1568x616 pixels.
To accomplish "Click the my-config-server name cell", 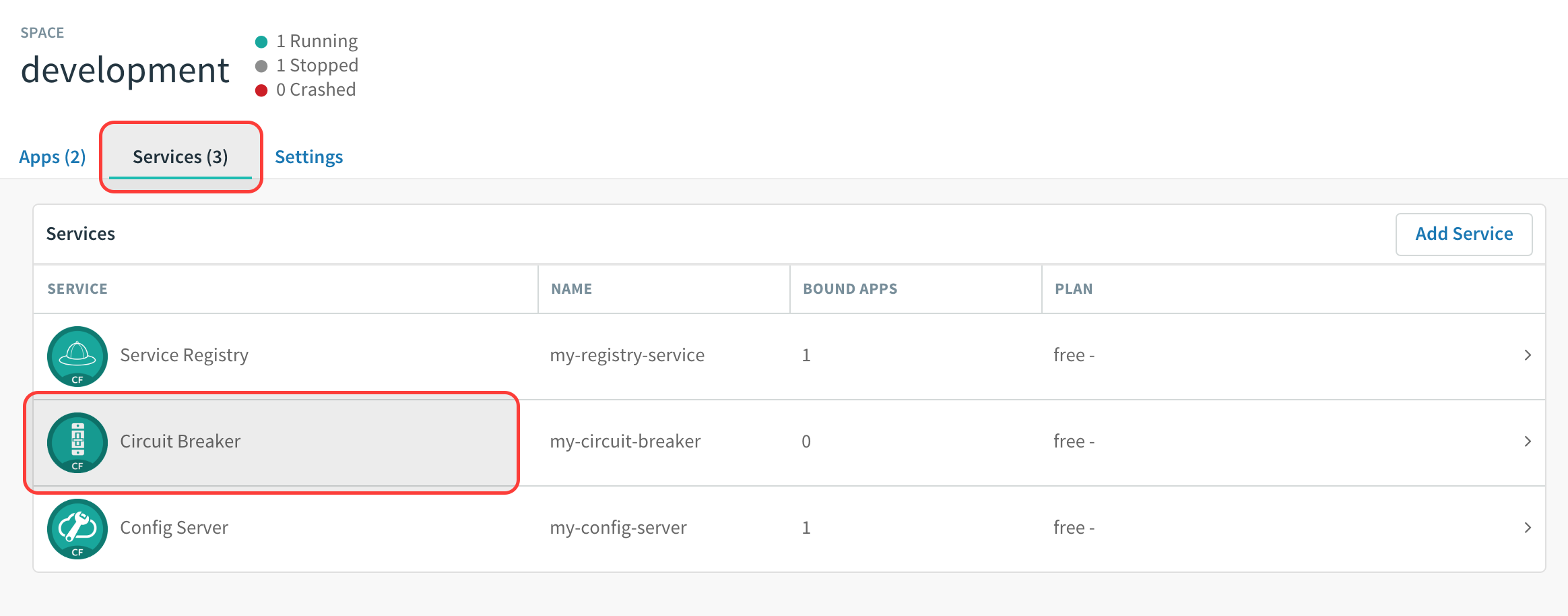I will 618,528.
